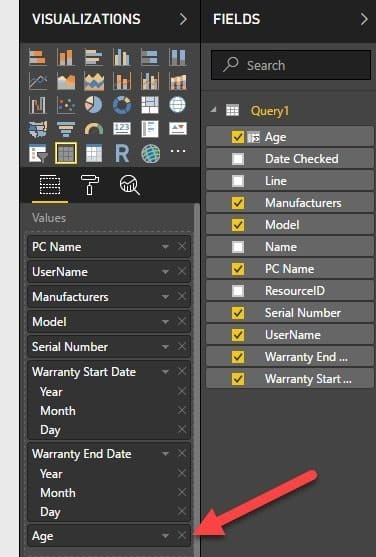Screen dimensions: 376x557
Task: Click the Fields Search box
Action: [x=291, y=65]
